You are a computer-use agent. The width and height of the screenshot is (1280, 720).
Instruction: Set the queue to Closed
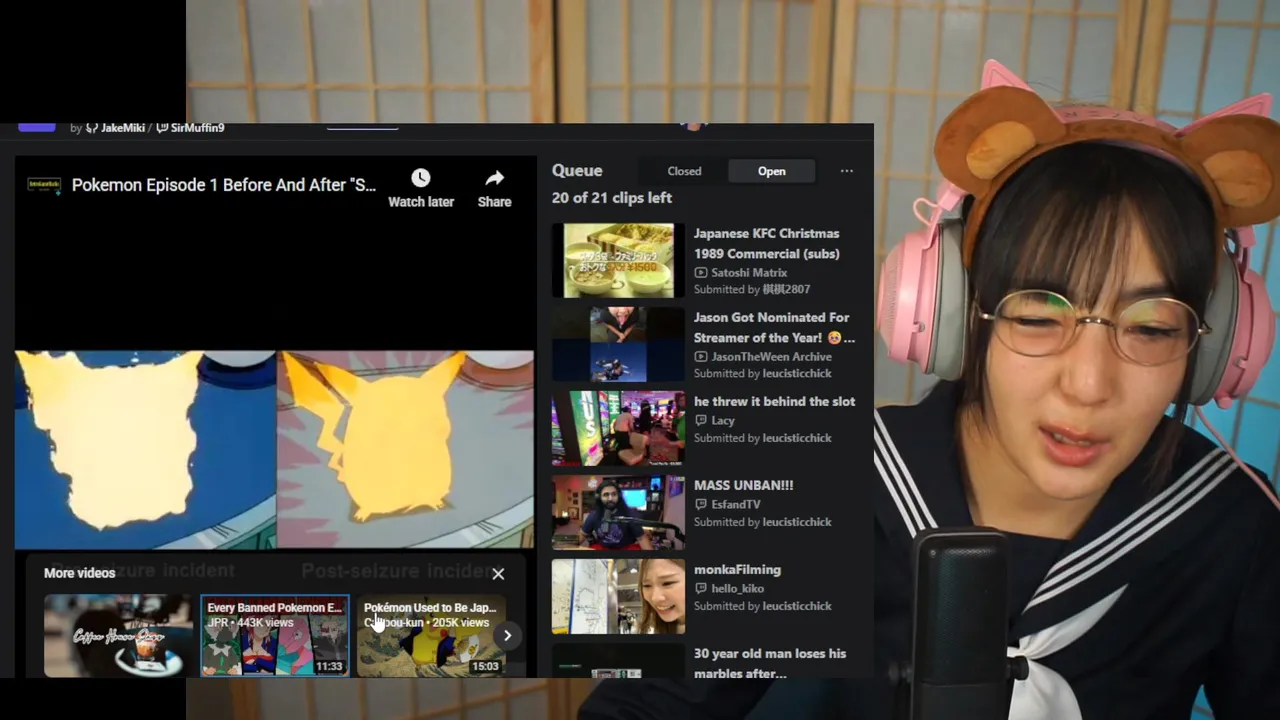point(684,171)
